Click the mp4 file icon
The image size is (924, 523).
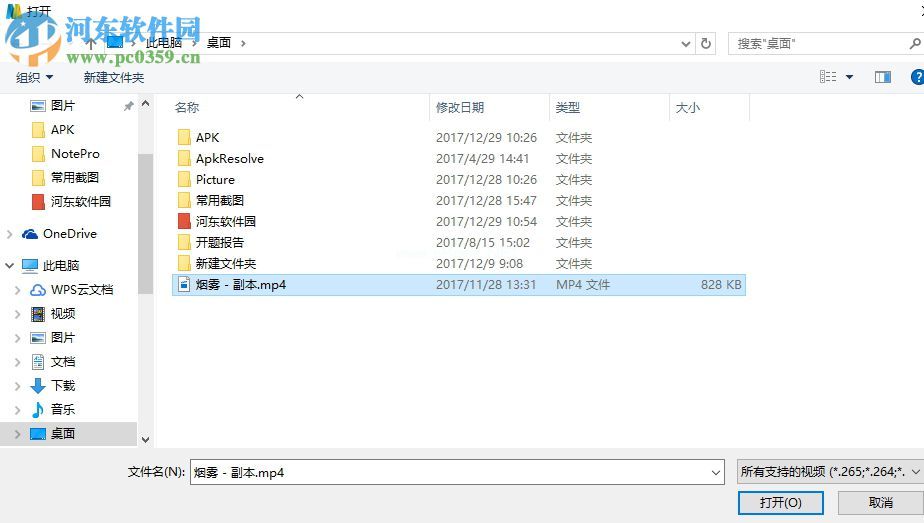tap(184, 284)
